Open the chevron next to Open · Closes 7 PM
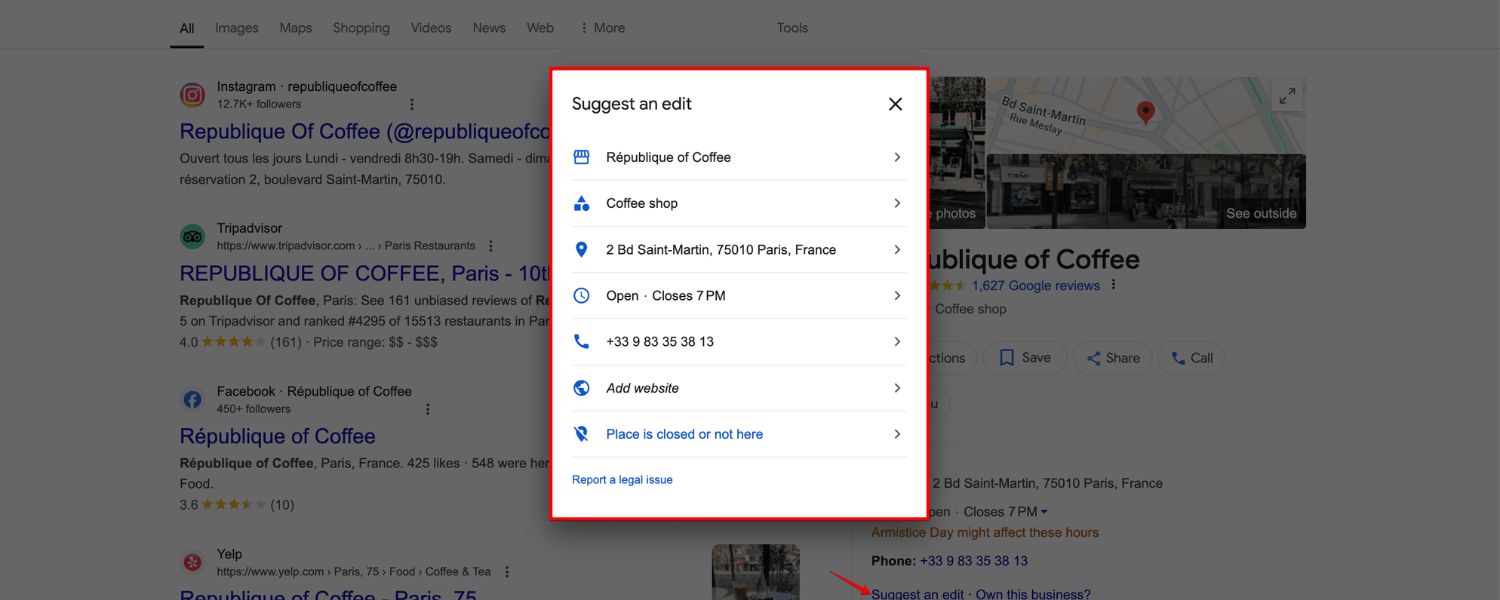Image resolution: width=1500 pixels, height=600 pixels. point(897,296)
